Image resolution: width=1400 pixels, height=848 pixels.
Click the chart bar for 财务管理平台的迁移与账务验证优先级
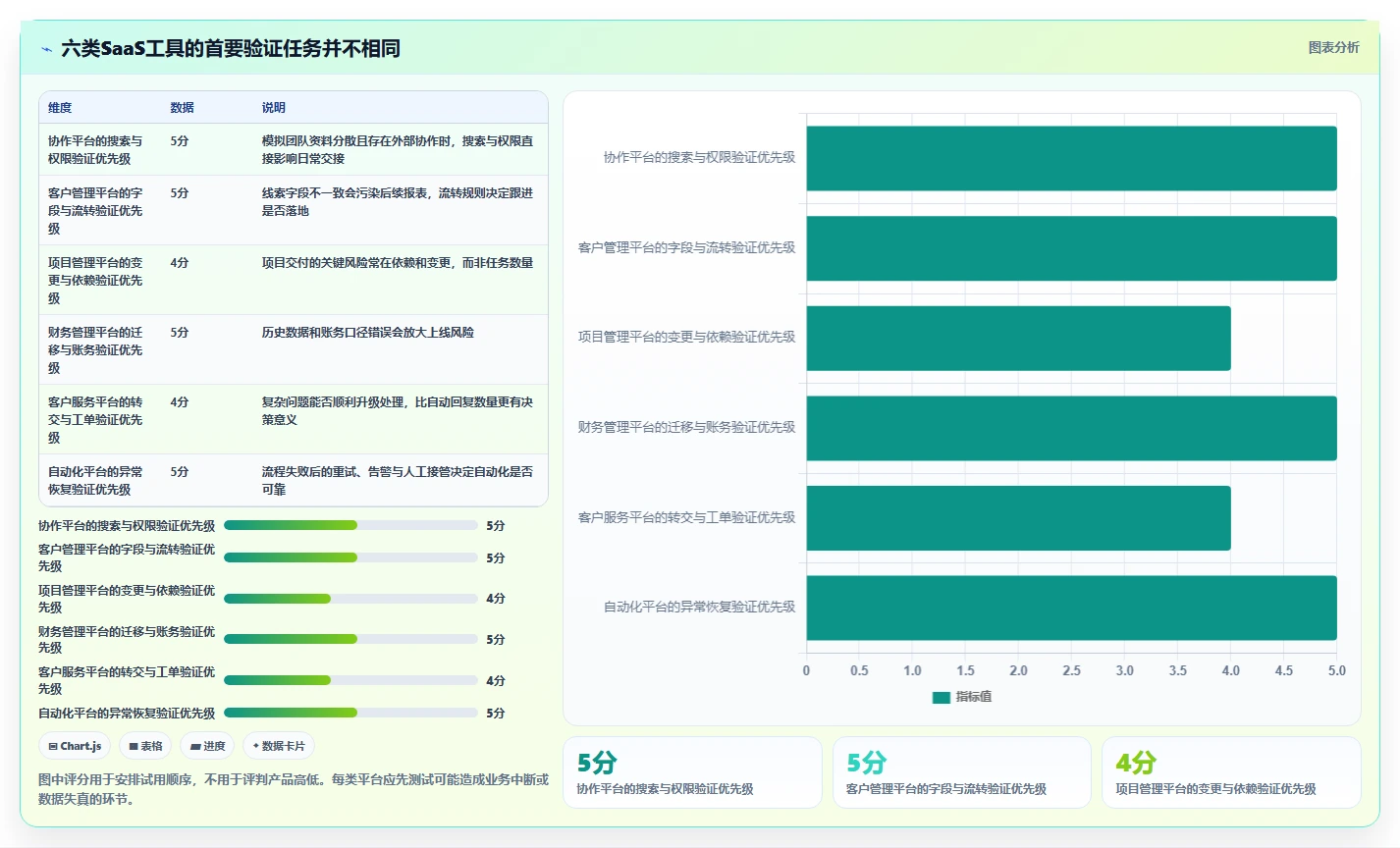click(1071, 428)
